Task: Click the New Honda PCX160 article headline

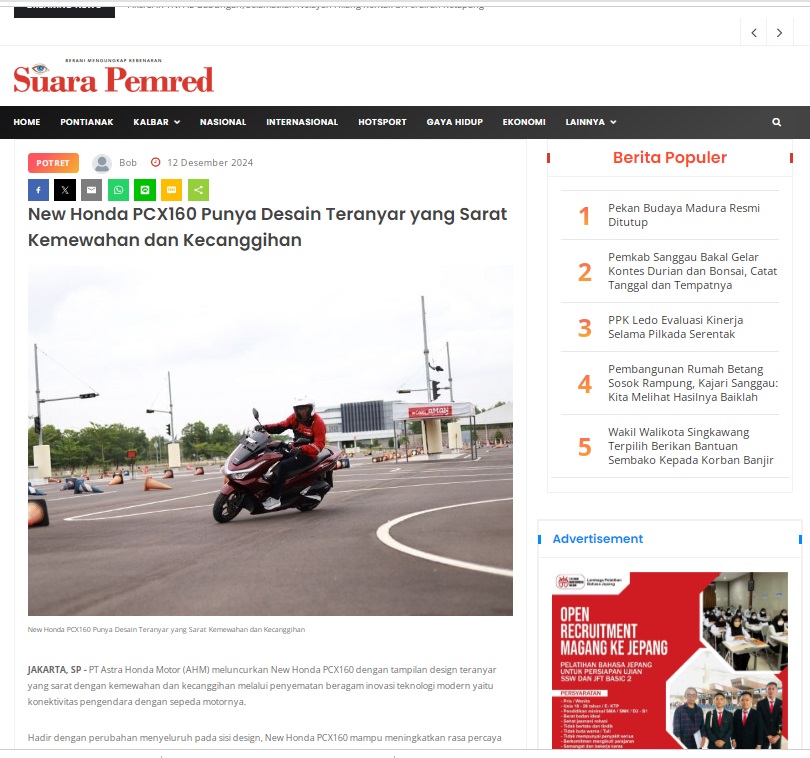Action: 268,227
